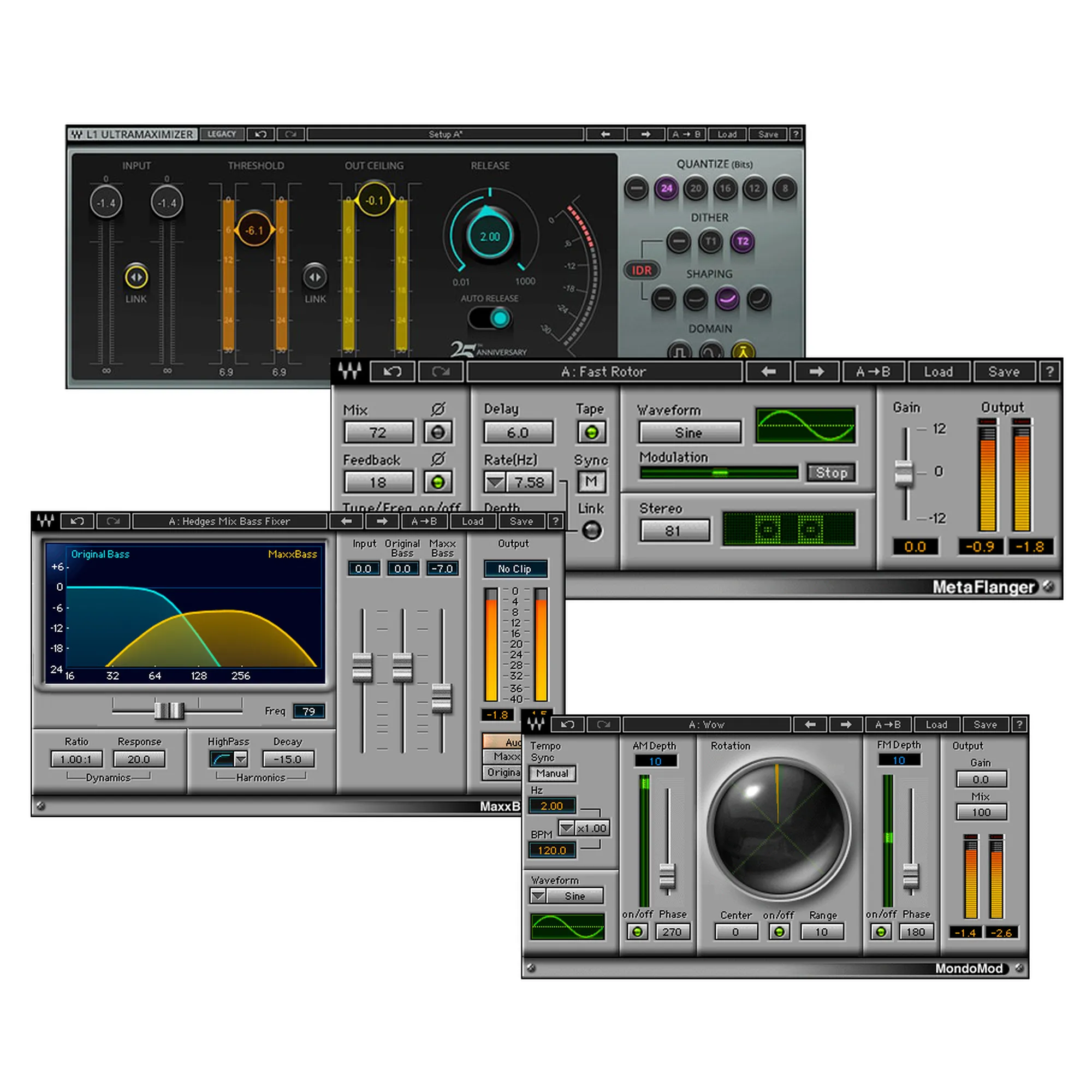Toggle Feedback phase invert in MetaFlanger

click(x=437, y=482)
